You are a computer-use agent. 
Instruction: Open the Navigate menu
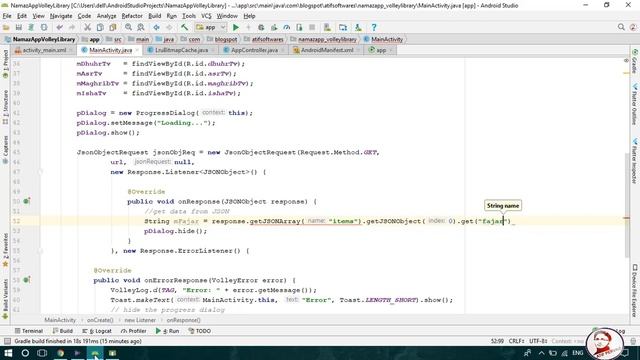pos(61,16)
